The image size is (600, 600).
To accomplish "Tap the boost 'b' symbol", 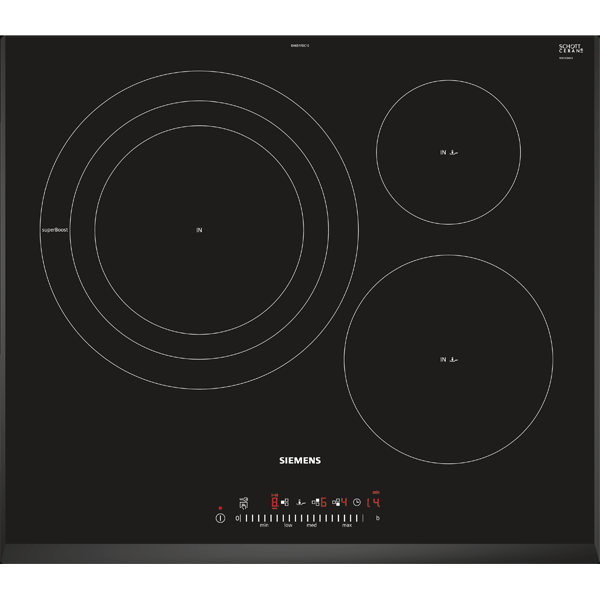I will point(378,518).
